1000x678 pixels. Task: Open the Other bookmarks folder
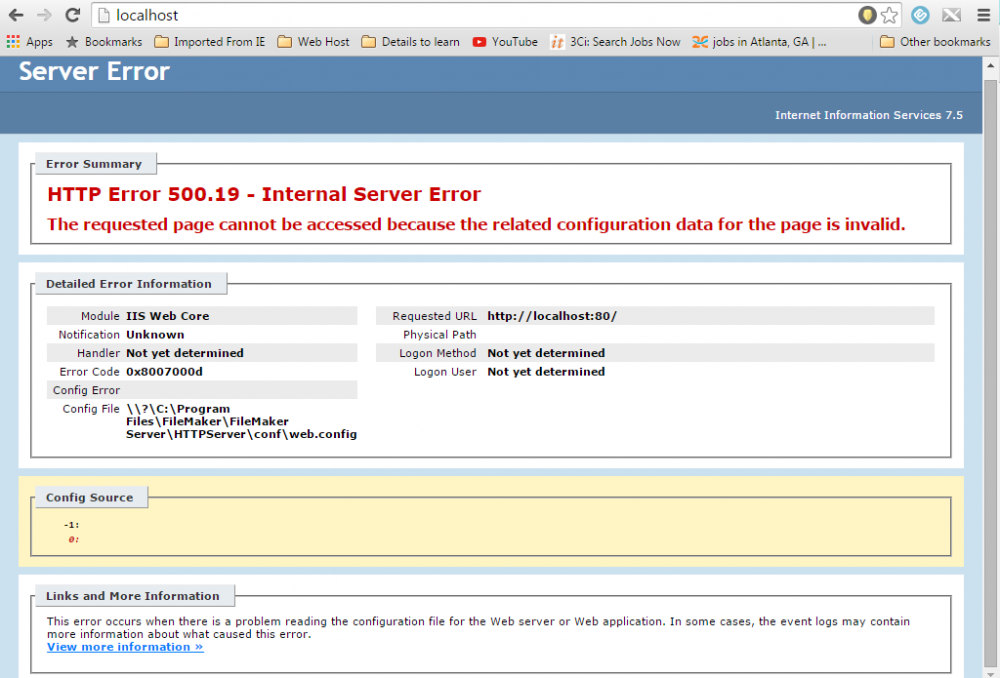point(935,42)
